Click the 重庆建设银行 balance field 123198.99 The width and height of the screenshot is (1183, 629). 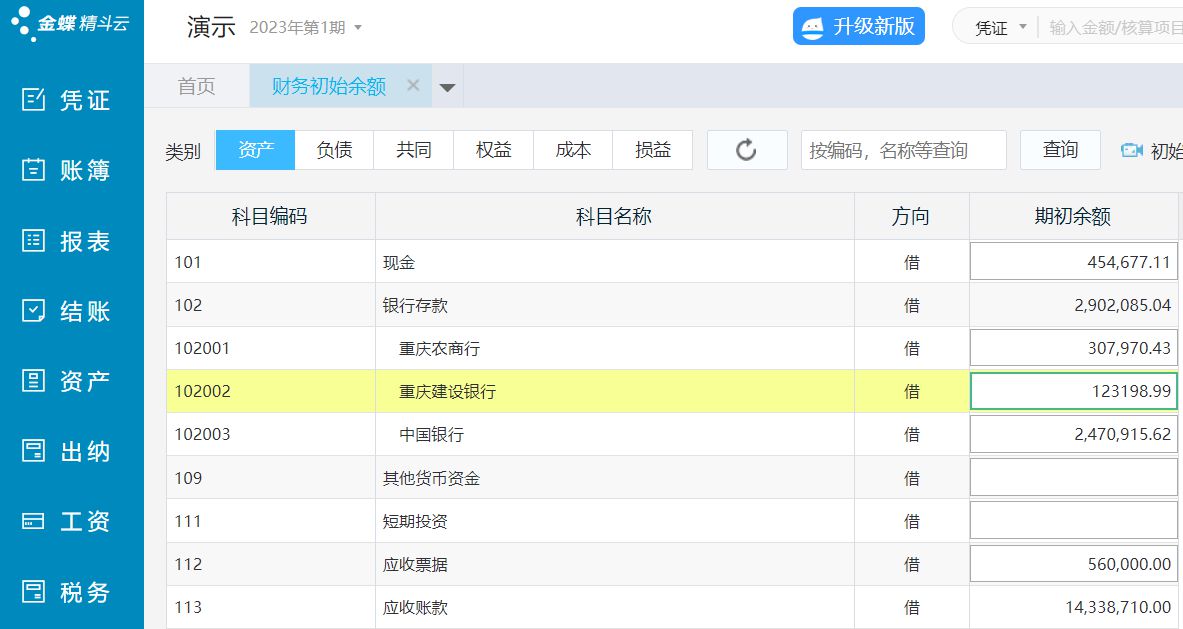(1074, 391)
